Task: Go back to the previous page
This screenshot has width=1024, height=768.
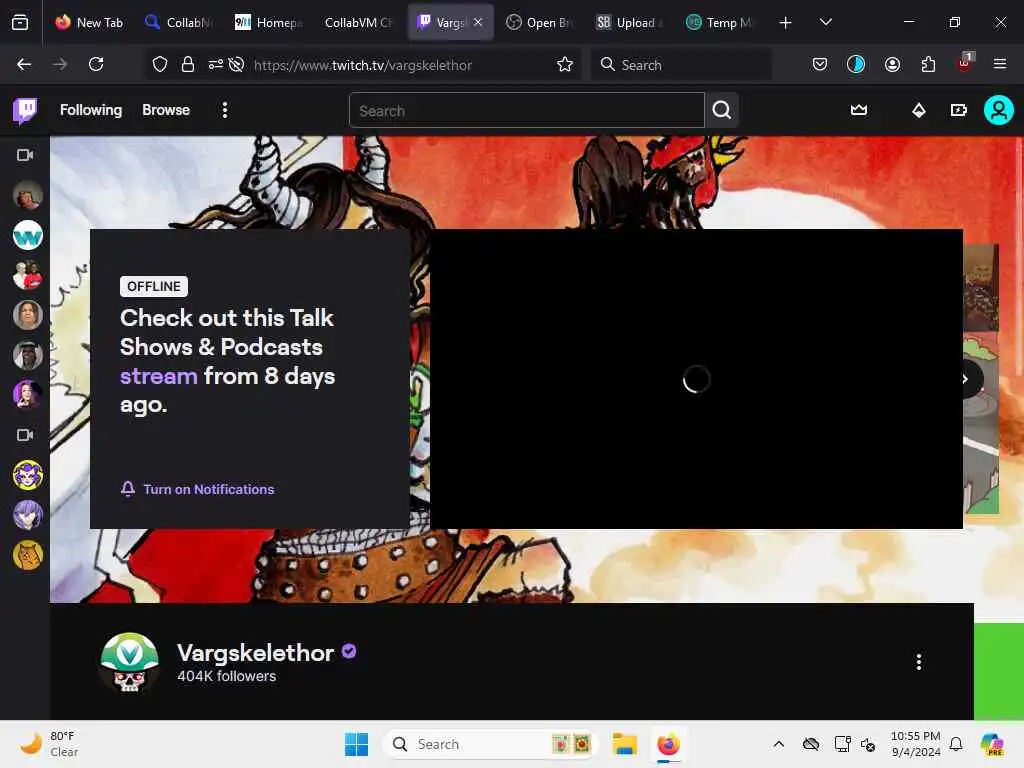Action: click(x=24, y=65)
